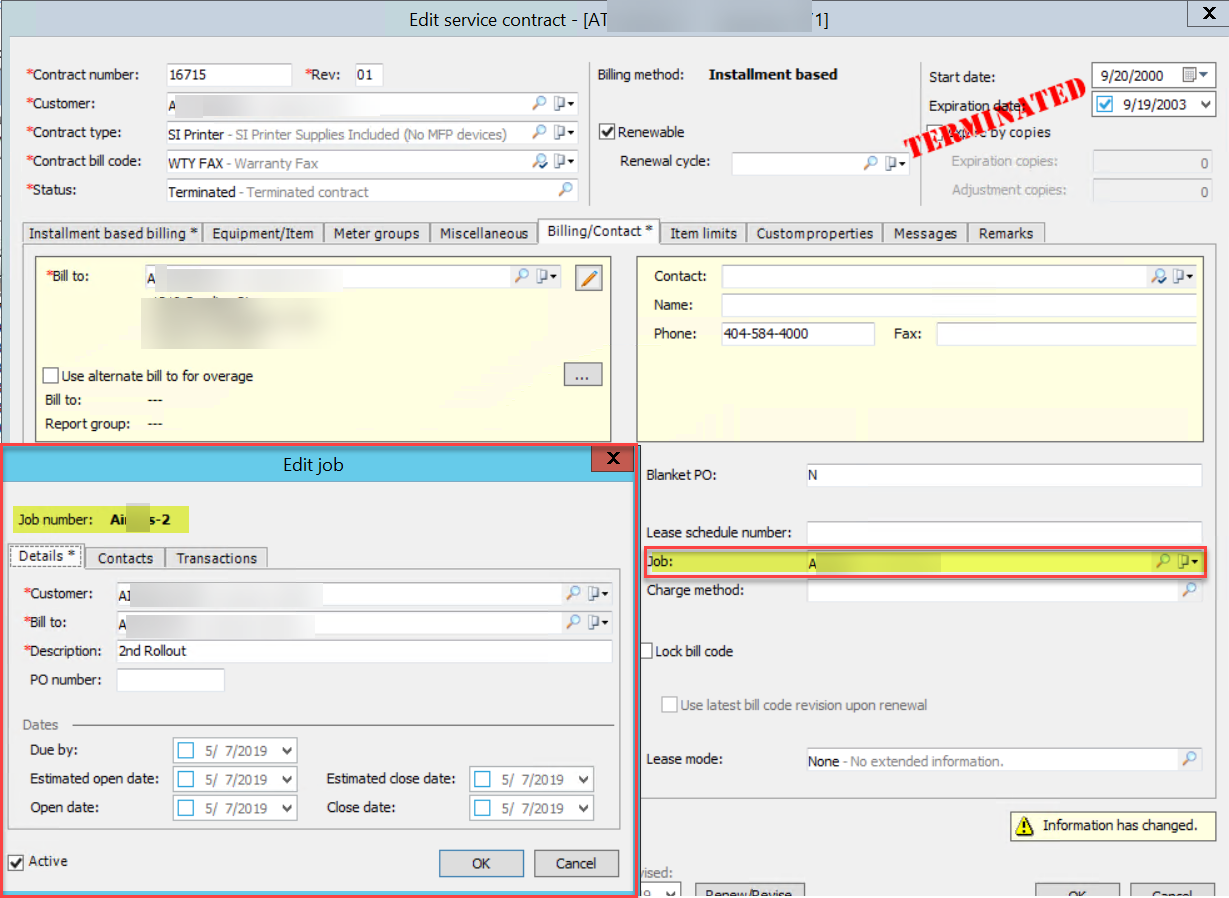Toggle Active checkbox in Edit job
1229x898 pixels.
tap(16, 862)
